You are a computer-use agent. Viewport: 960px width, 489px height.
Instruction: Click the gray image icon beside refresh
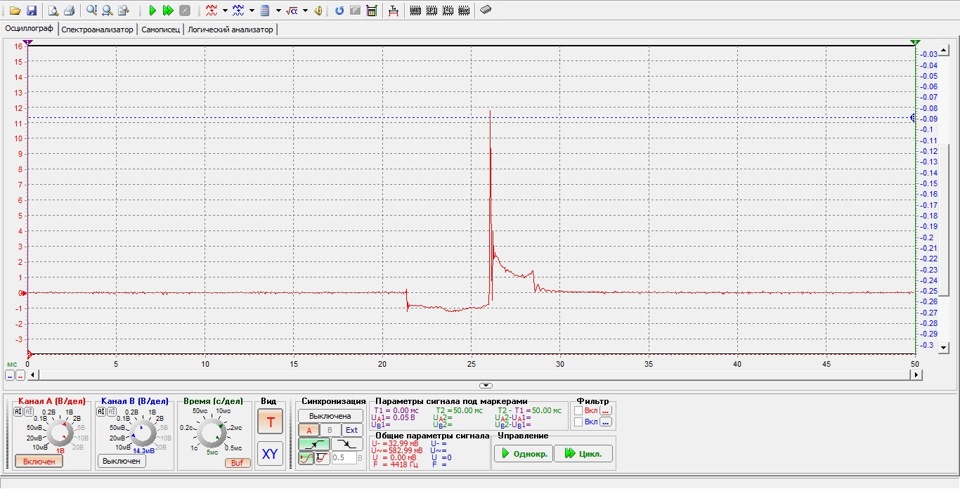[354, 10]
